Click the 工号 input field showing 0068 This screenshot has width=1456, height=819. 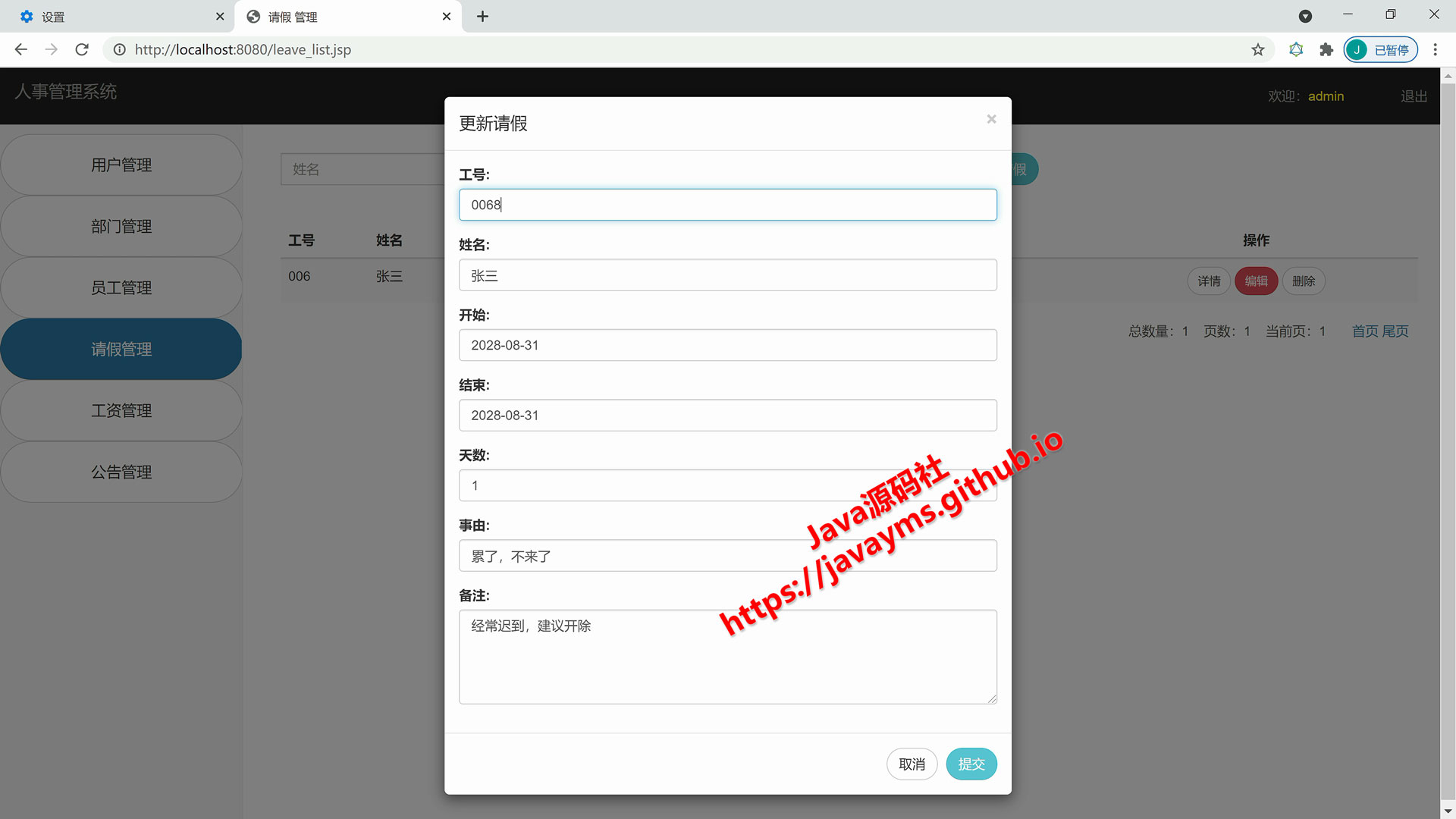pyautogui.click(x=727, y=205)
